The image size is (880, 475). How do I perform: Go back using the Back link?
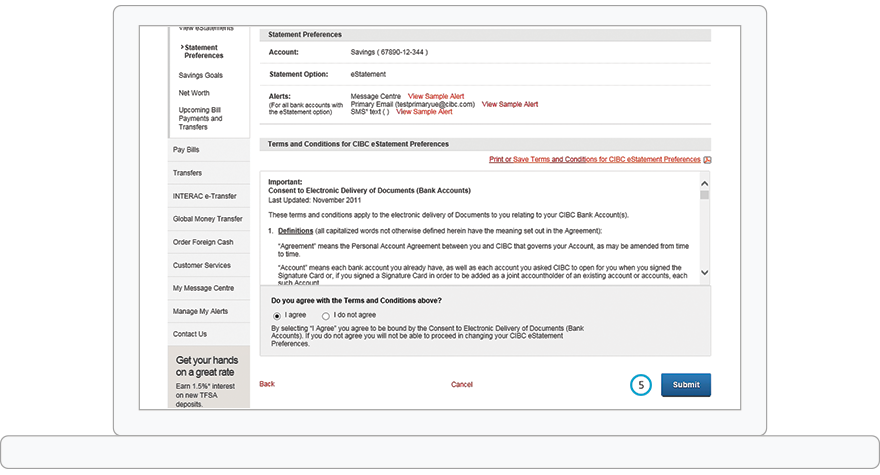click(x=267, y=384)
